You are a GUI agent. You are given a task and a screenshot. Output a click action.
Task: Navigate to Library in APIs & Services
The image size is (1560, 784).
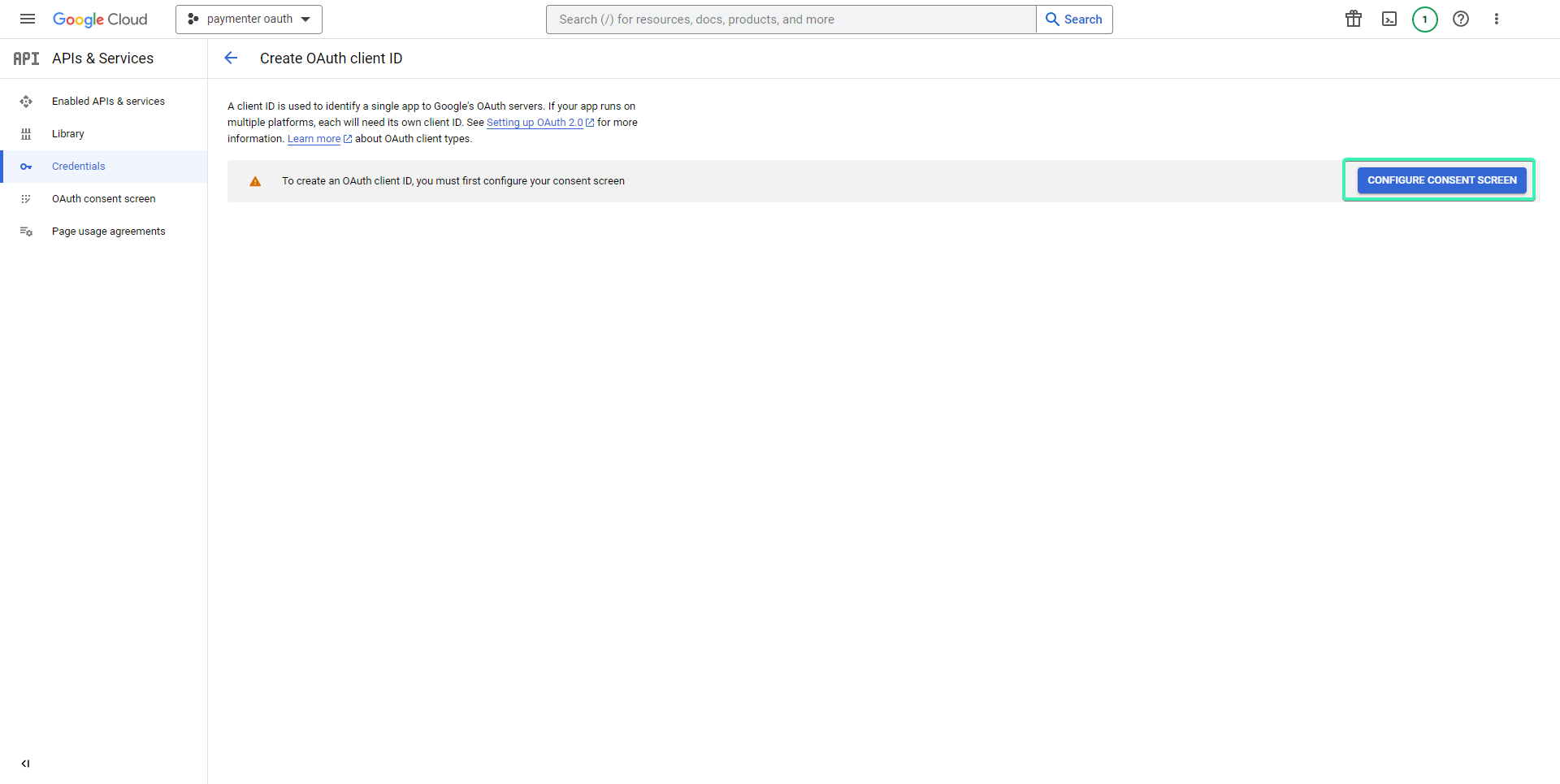67,133
